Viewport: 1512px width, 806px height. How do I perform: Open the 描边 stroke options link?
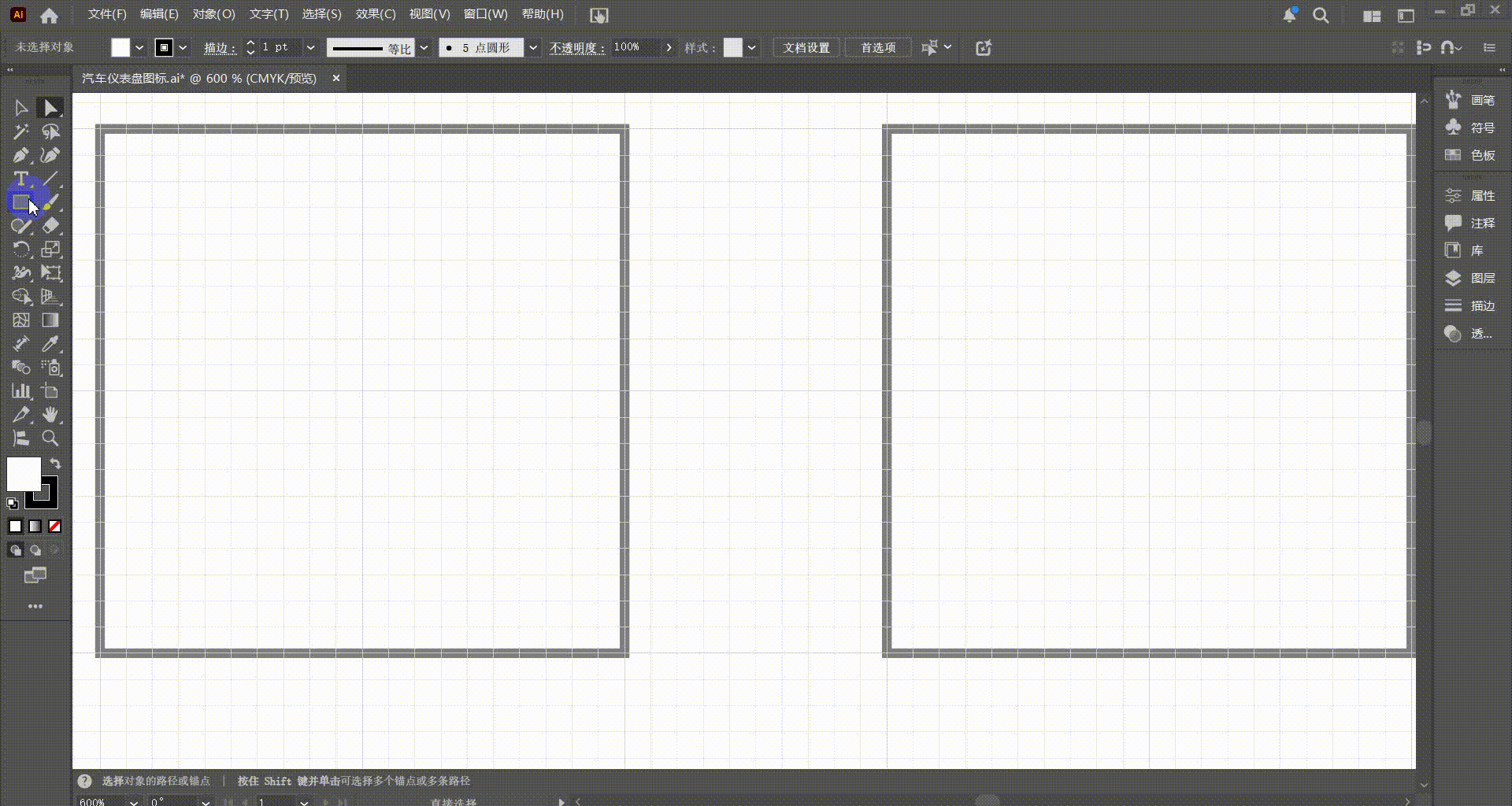pyautogui.click(x=220, y=48)
